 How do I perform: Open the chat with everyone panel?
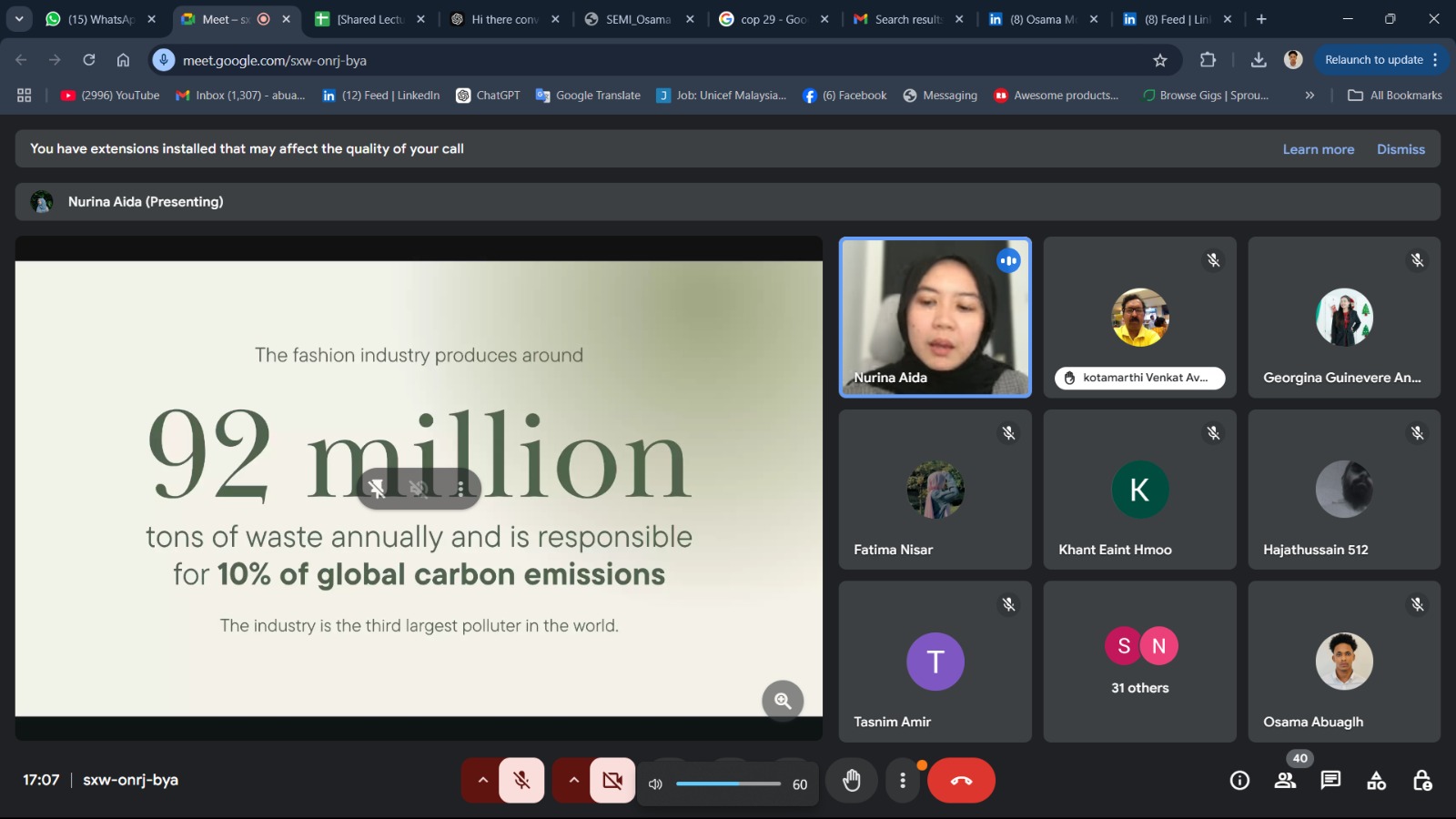(x=1330, y=781)
